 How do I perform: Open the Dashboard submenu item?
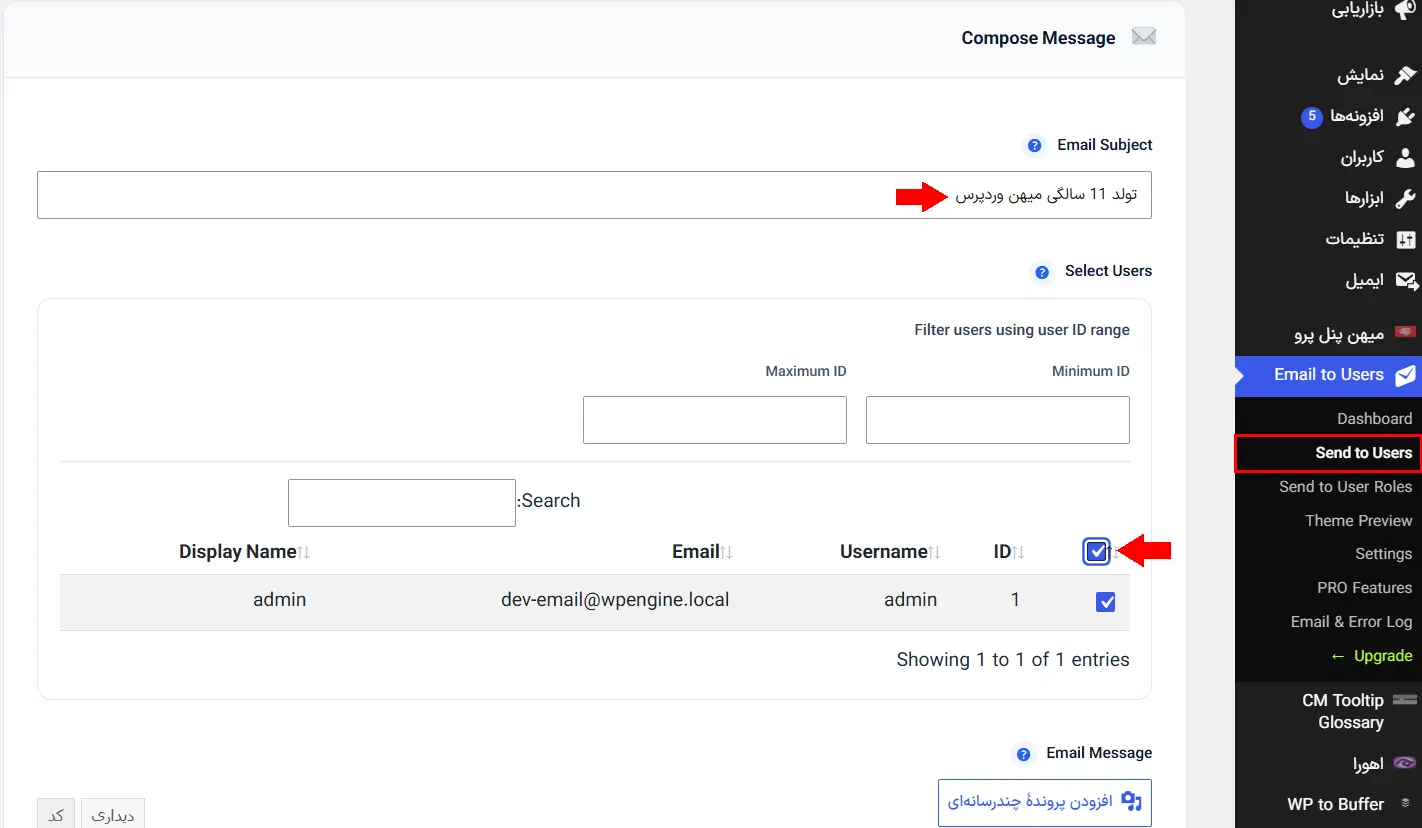click(1374, 419)
